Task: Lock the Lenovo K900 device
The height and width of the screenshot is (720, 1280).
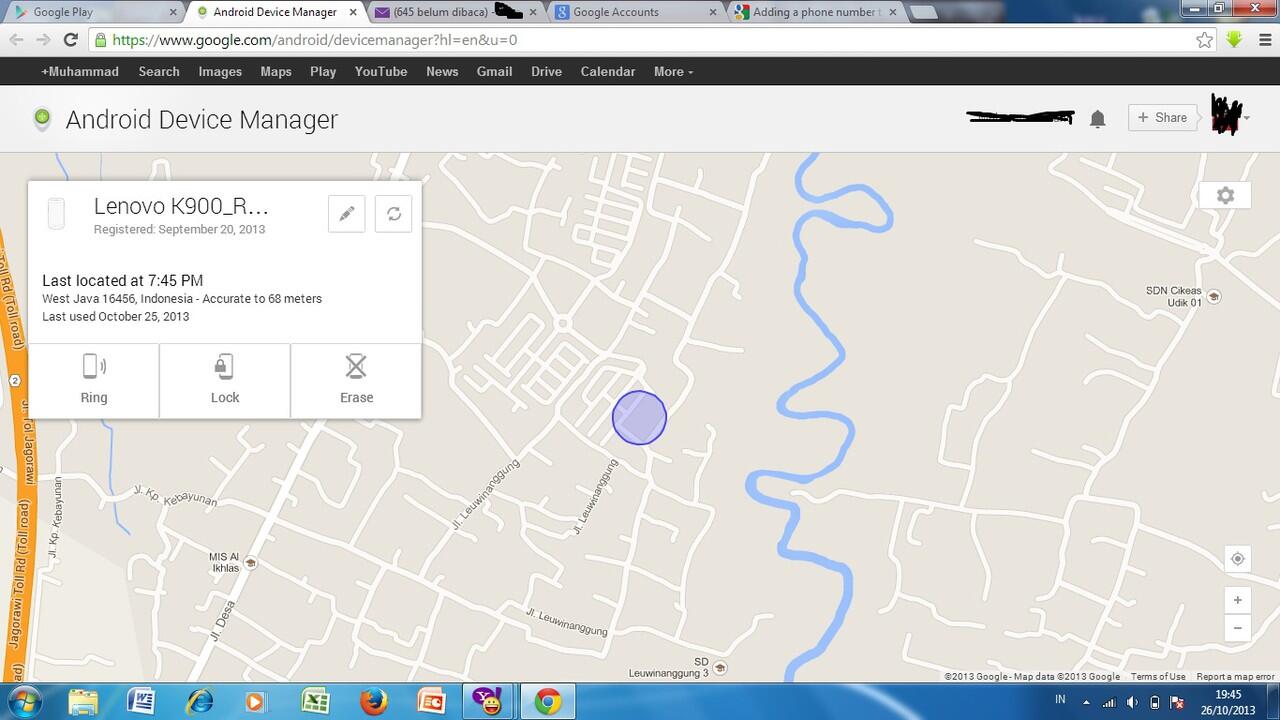Action: (x=225, y=381)
